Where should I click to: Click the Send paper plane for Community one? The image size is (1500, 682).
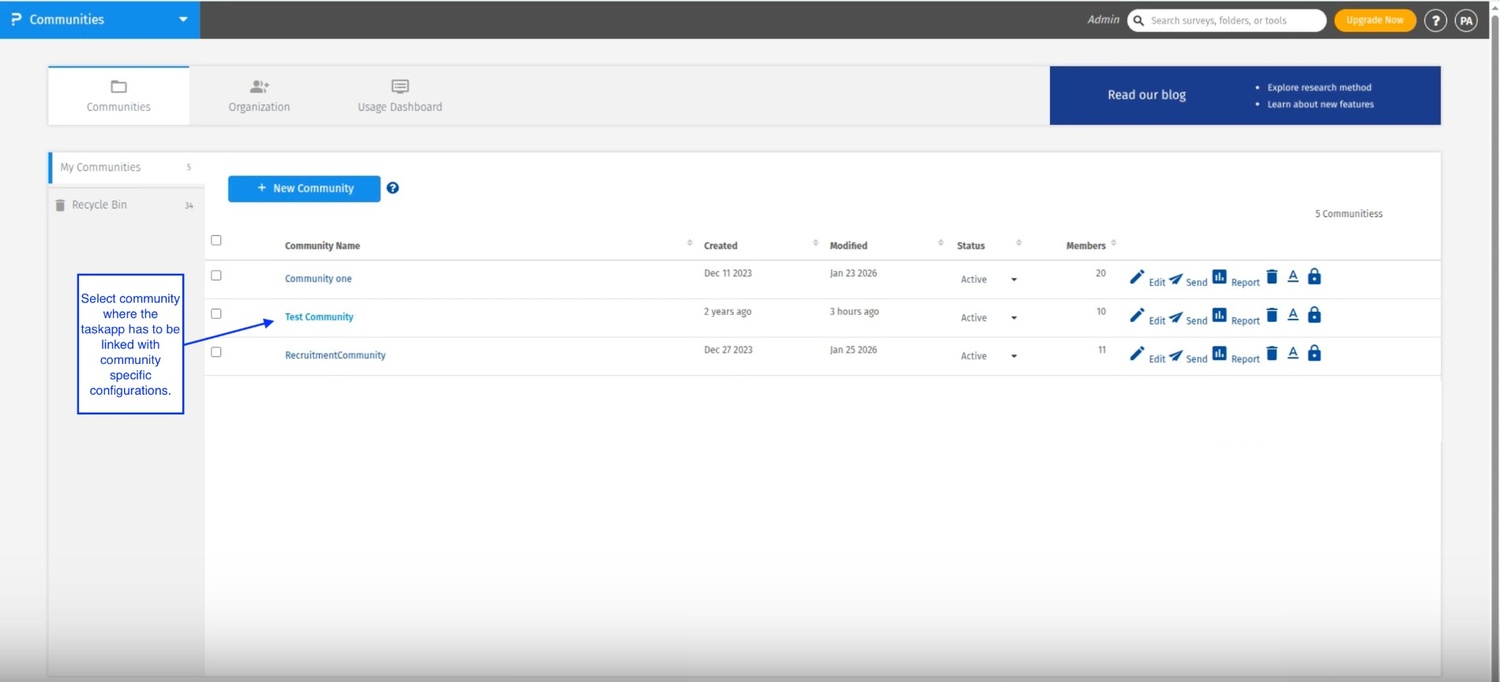tap(1176, 278)
